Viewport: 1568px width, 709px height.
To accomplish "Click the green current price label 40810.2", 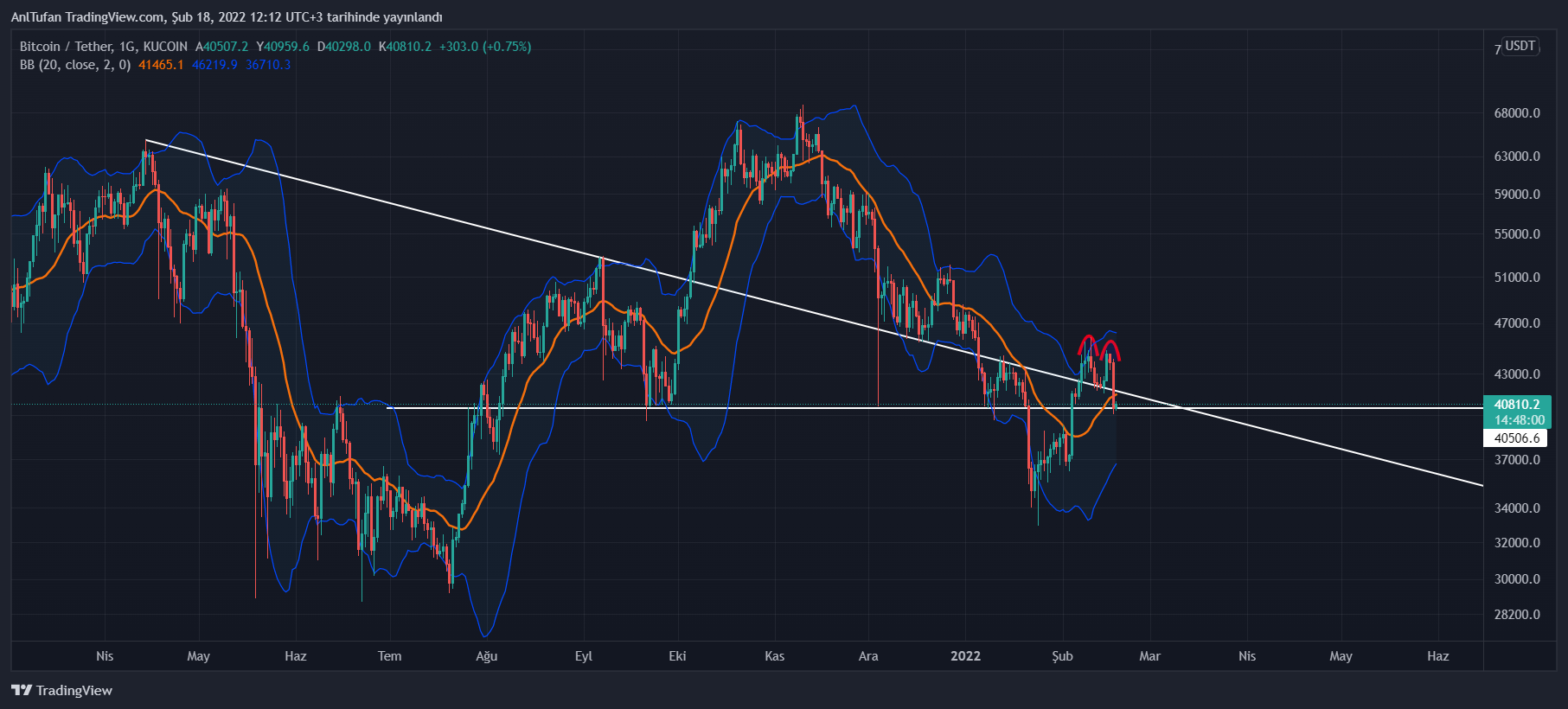I will click(x=1517, y=405).
